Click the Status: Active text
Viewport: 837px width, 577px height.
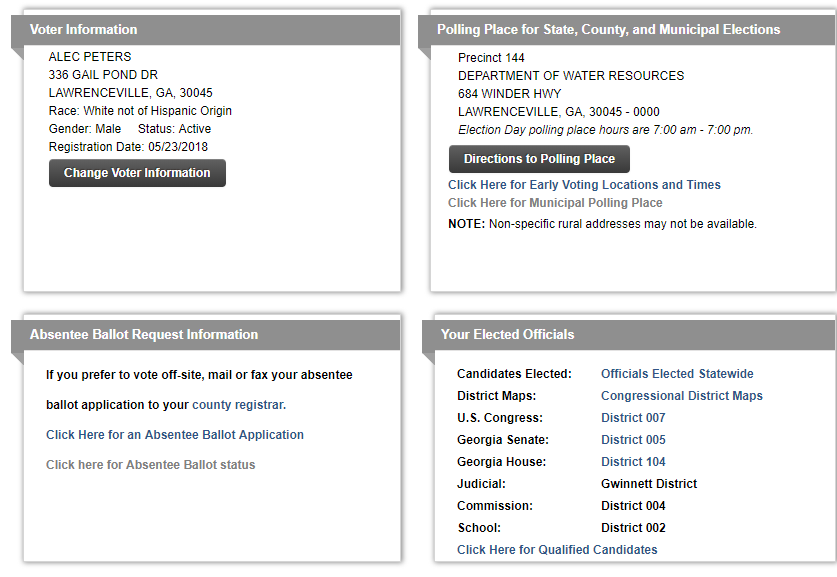tap(174, 129)
